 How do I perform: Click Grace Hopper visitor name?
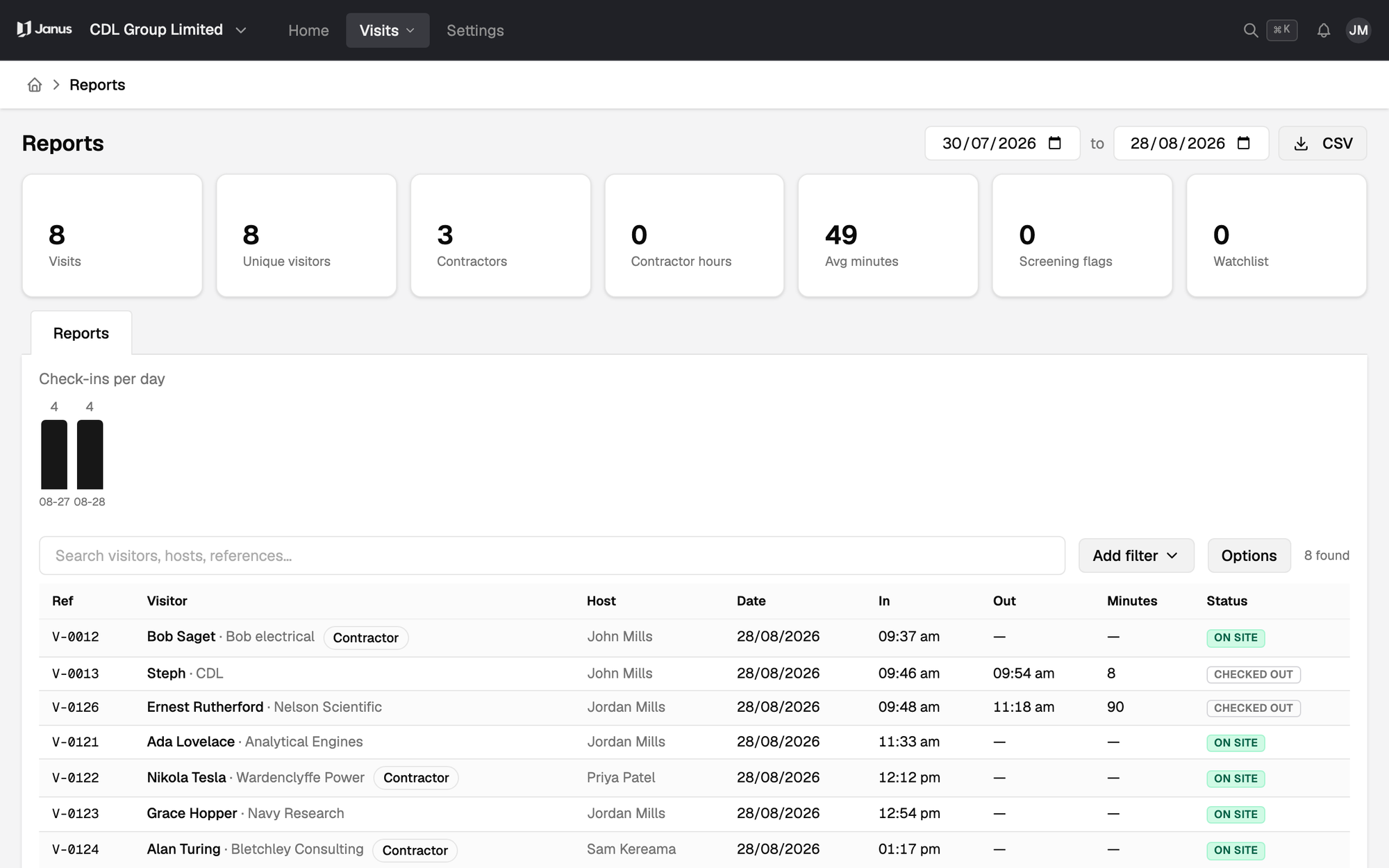tap(192, 813)
